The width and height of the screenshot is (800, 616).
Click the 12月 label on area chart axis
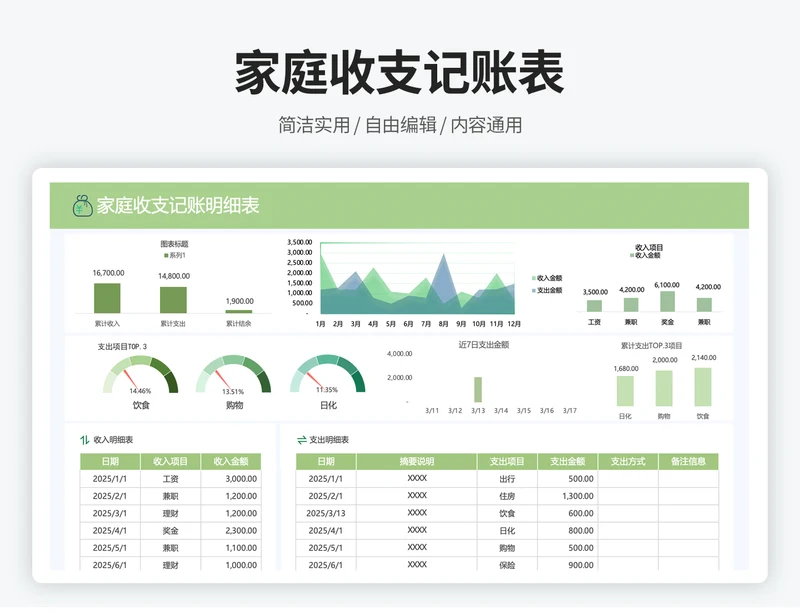[x=514, y=324]
